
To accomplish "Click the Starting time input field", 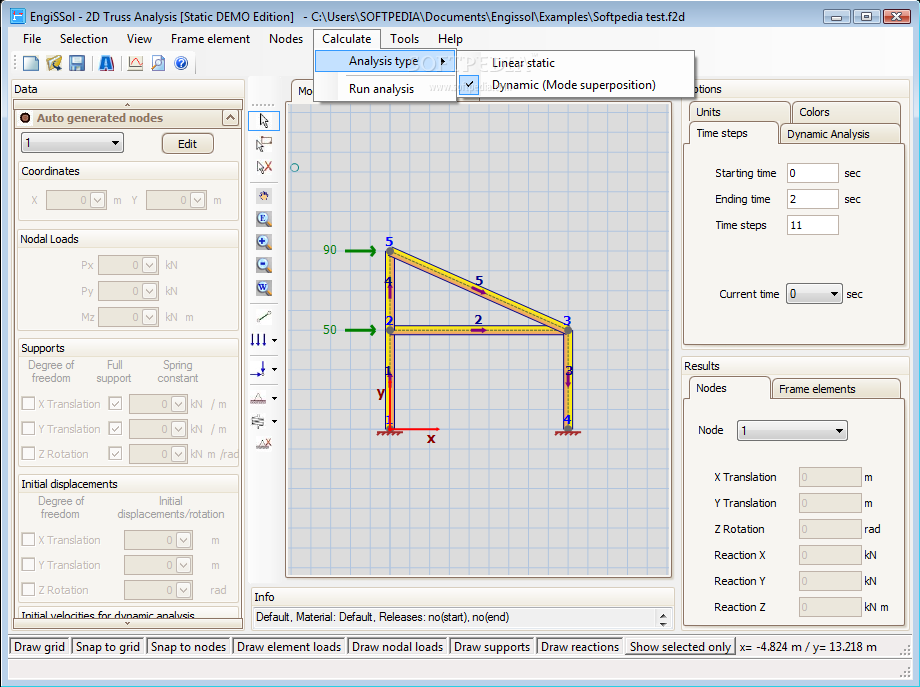I will [x=813, y=173].
